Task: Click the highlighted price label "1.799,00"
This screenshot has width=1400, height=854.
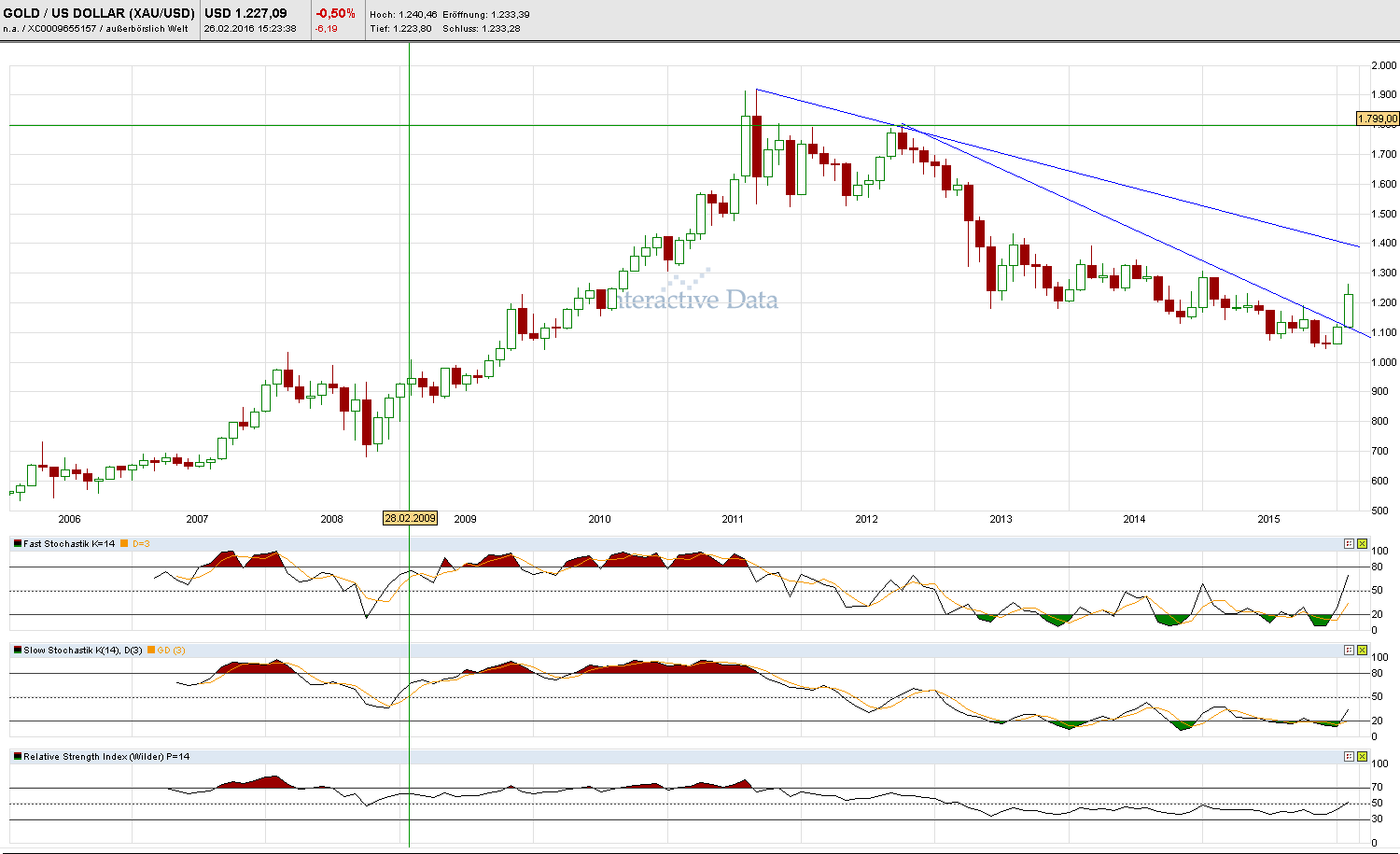Action: coord(1378,119)
